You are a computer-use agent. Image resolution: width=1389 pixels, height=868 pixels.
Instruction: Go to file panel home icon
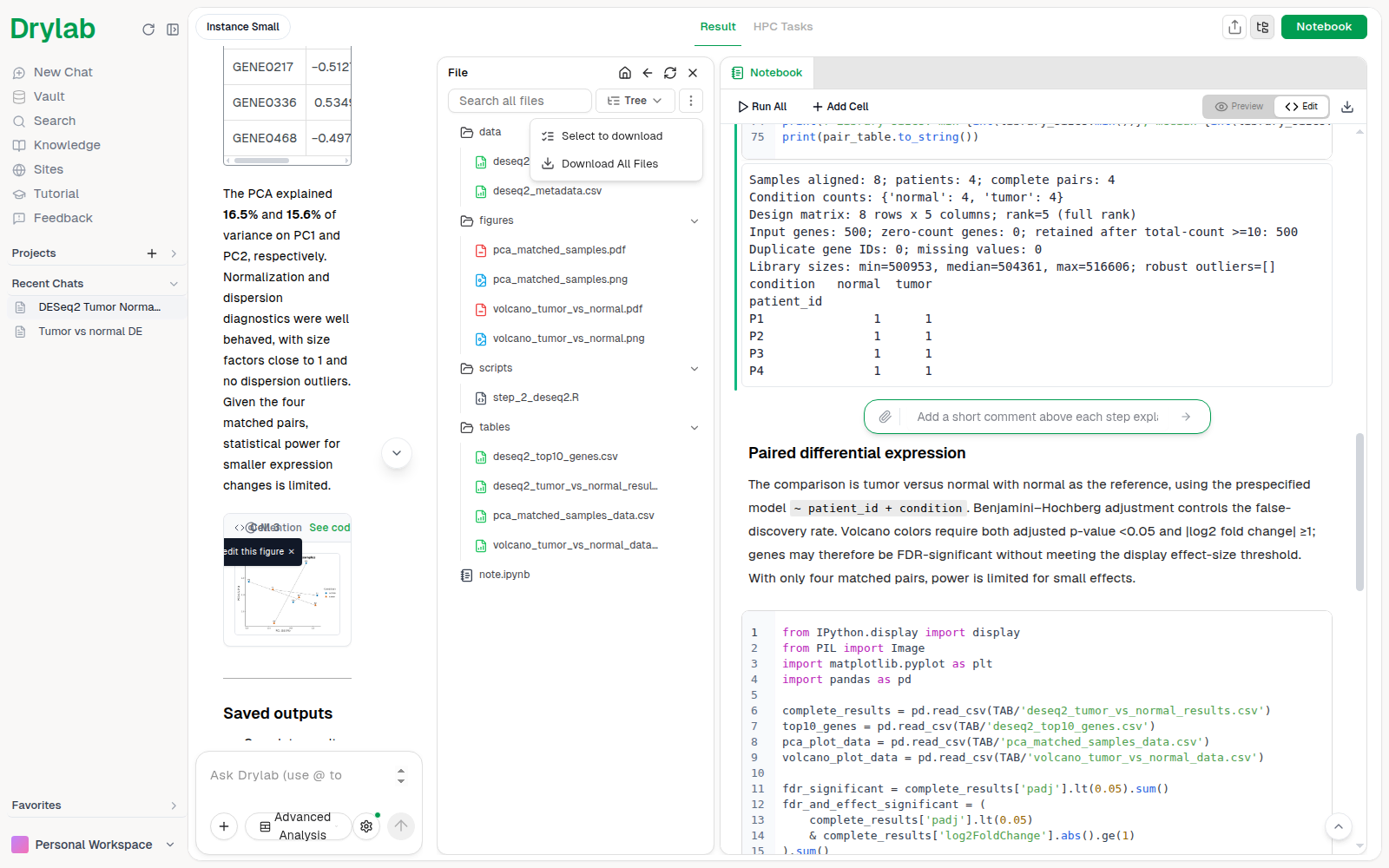pyautogui.click(x=625, y=73)
